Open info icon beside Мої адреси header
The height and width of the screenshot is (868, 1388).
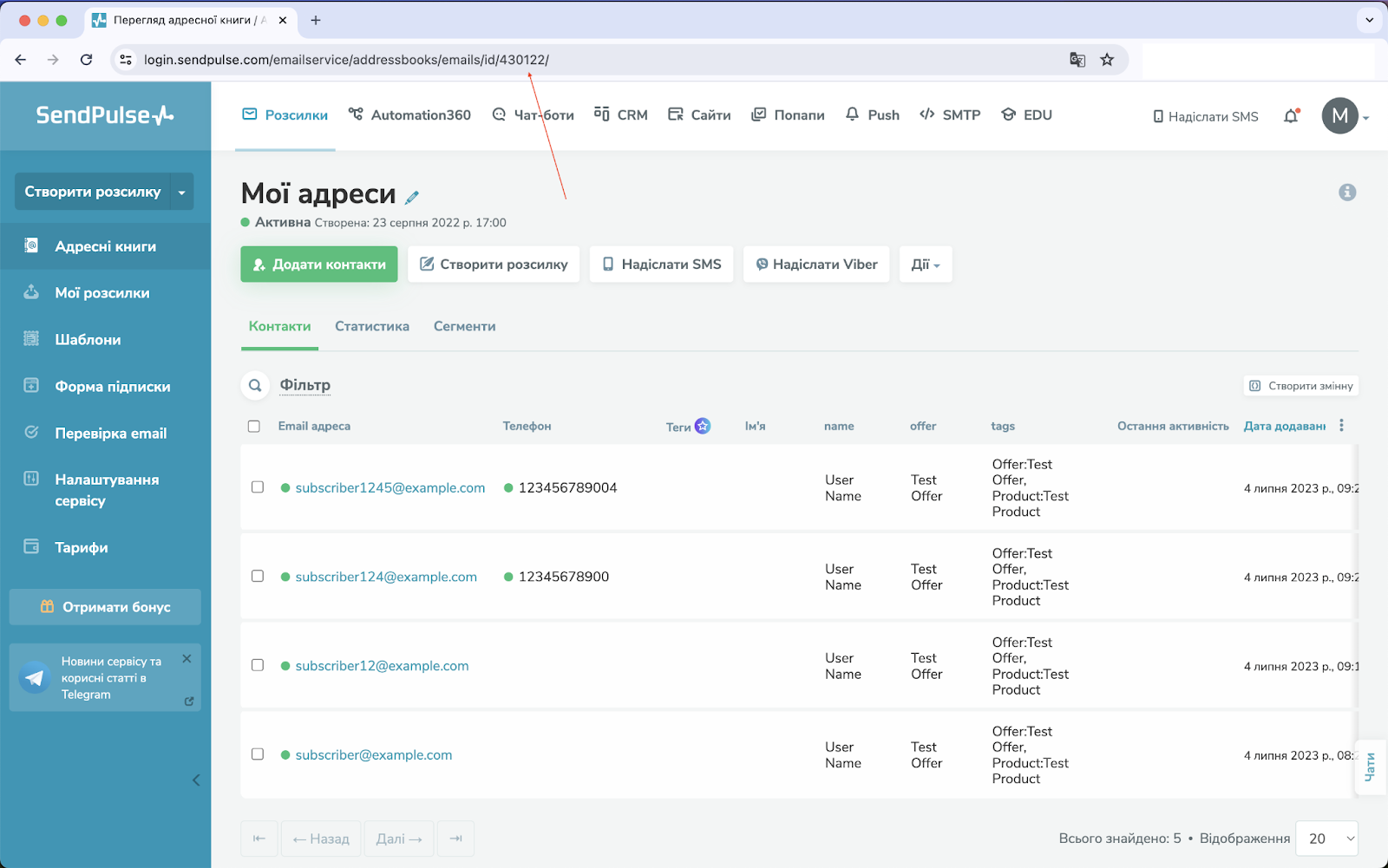tap(1347, 193)
